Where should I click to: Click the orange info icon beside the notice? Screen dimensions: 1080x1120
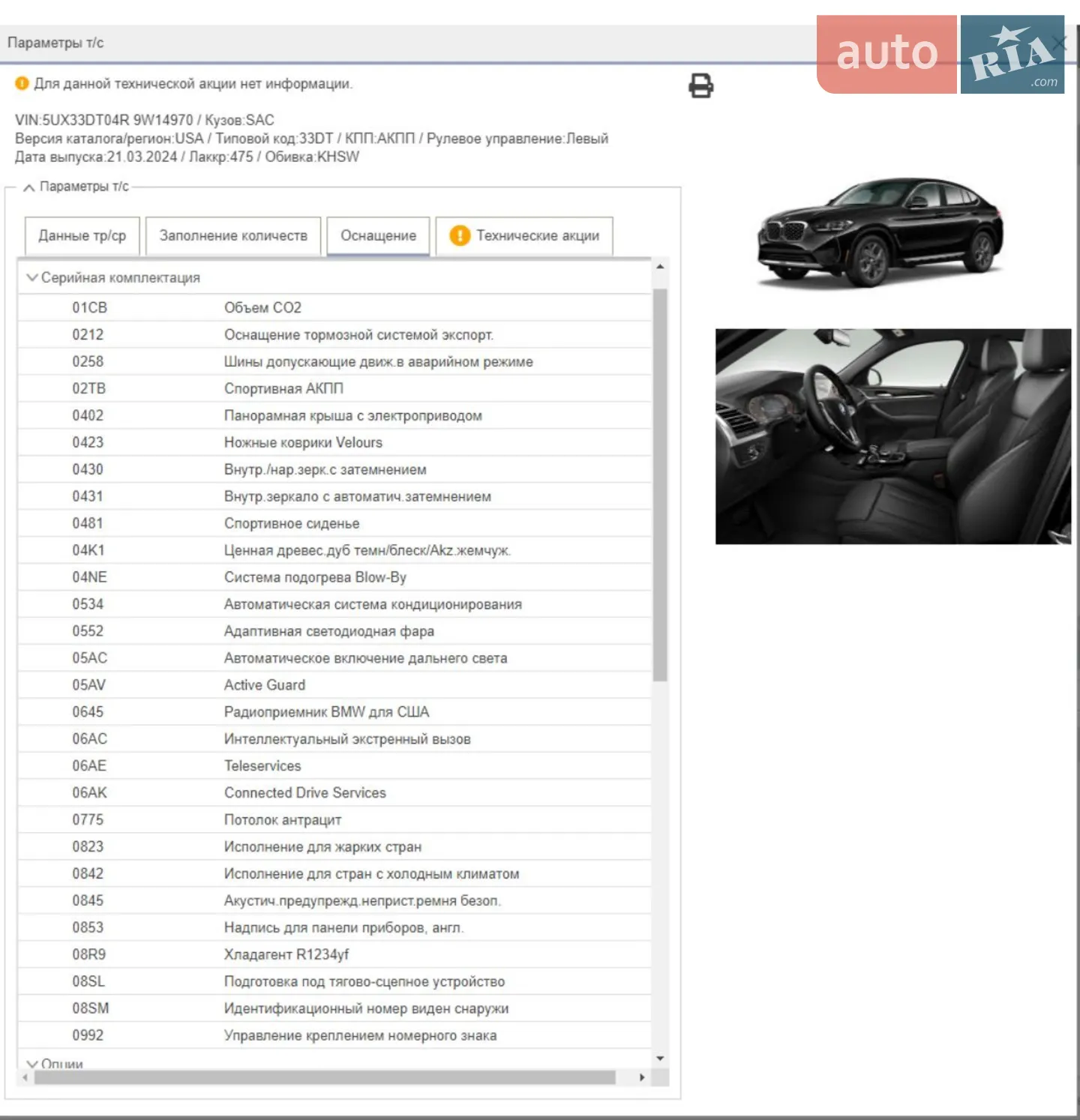22,83
